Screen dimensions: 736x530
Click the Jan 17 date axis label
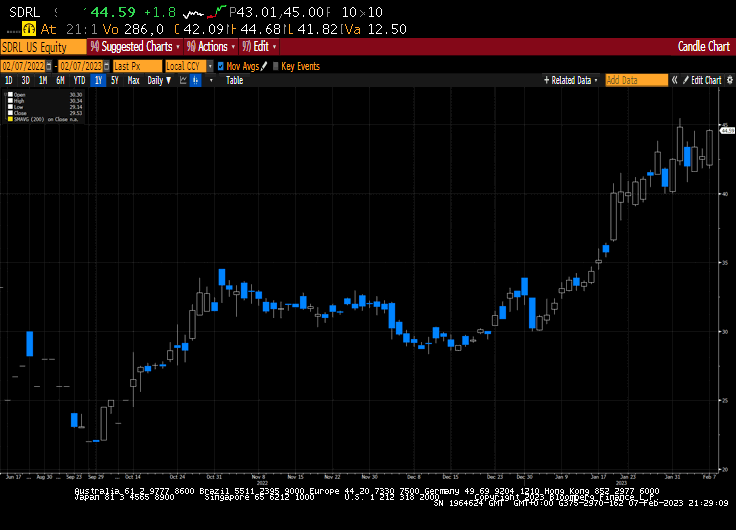tap(598, 477)
